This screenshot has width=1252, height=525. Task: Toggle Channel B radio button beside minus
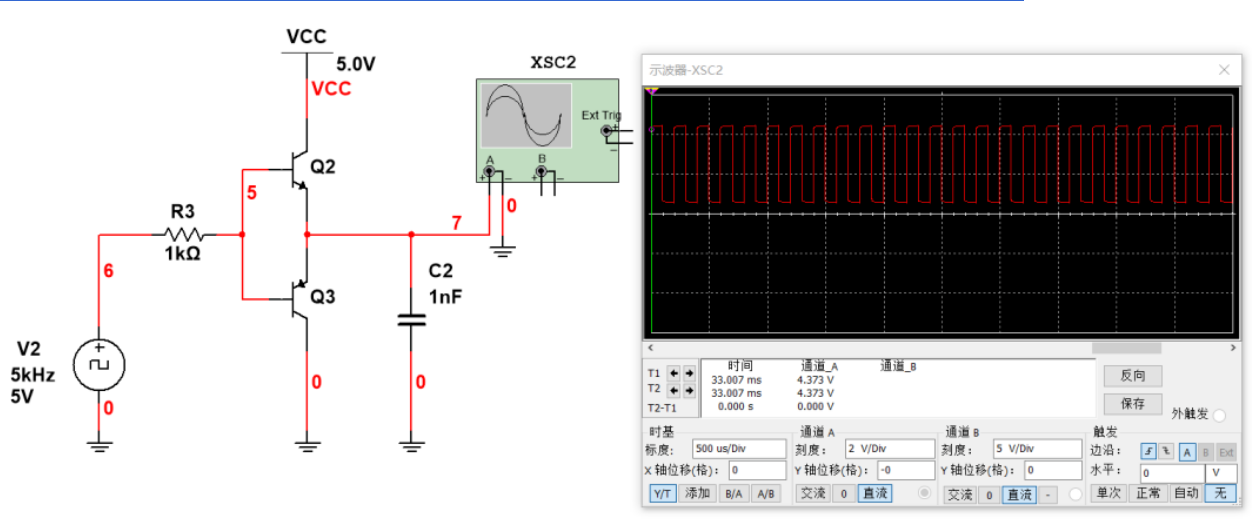coord(1075,494)
